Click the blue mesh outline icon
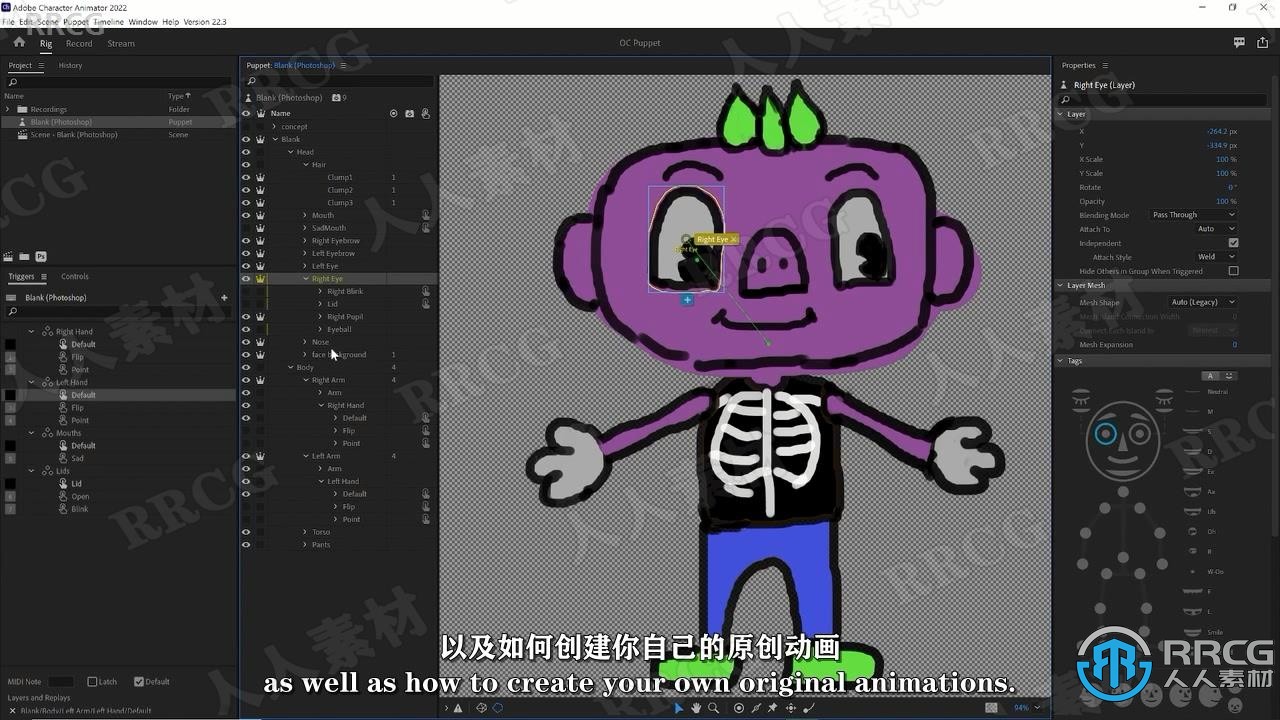 (498, 708)
